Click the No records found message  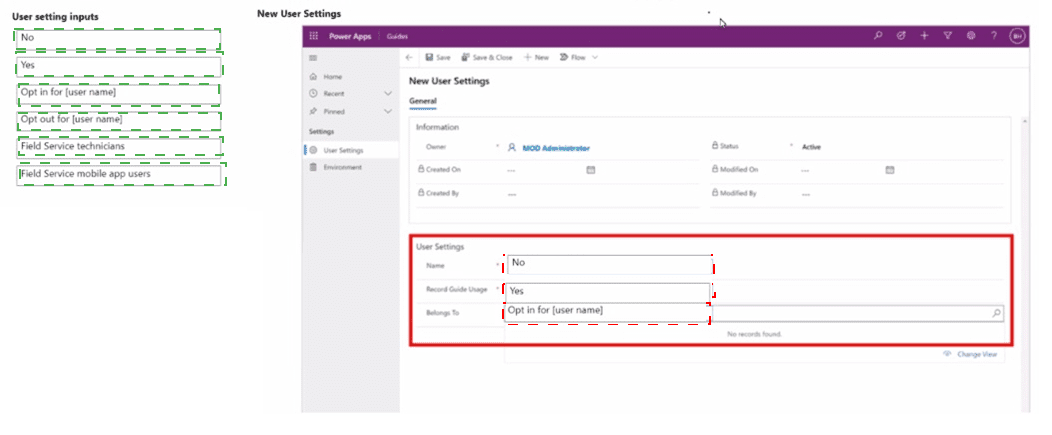(x=755, y=334)
